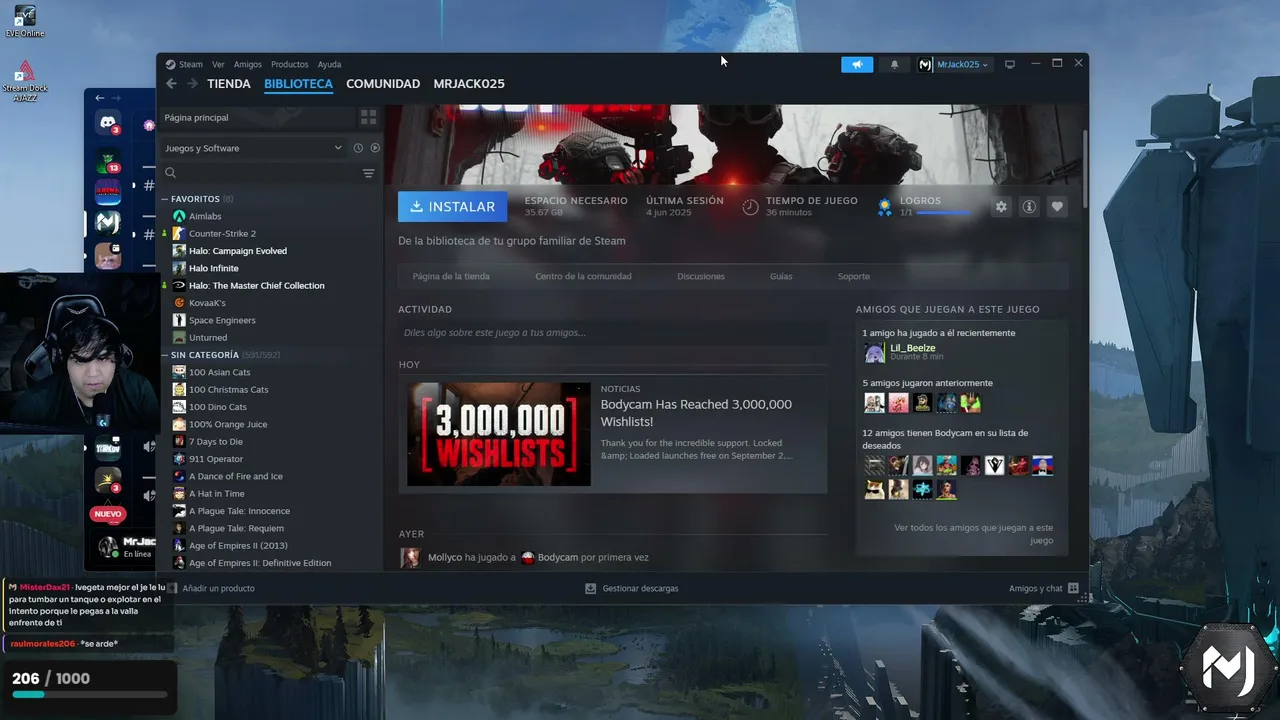Click the Gestionar descargas download icon
This screenshot has height=720, width=1280.
click(591, 588)
